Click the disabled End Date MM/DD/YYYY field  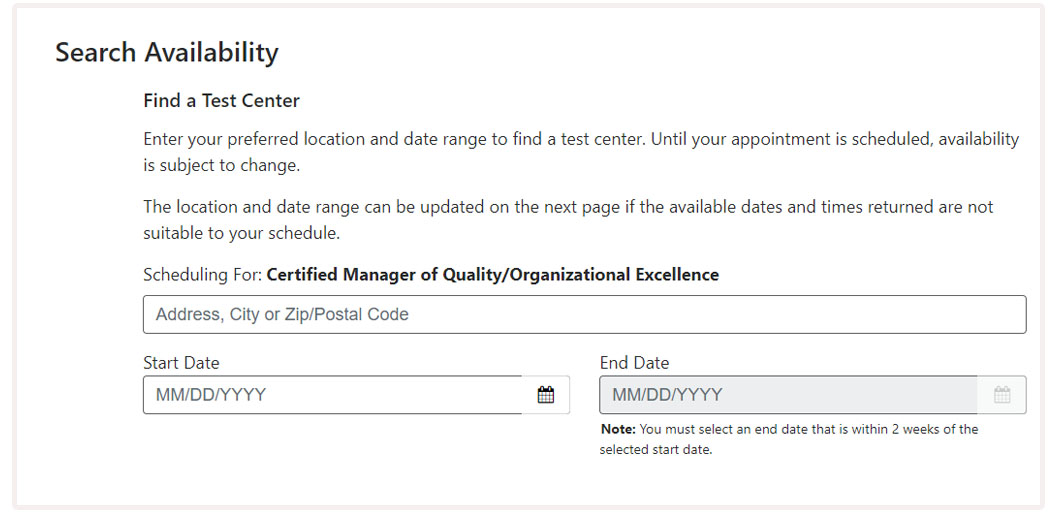pyautogui.click(x=789, y=395)
